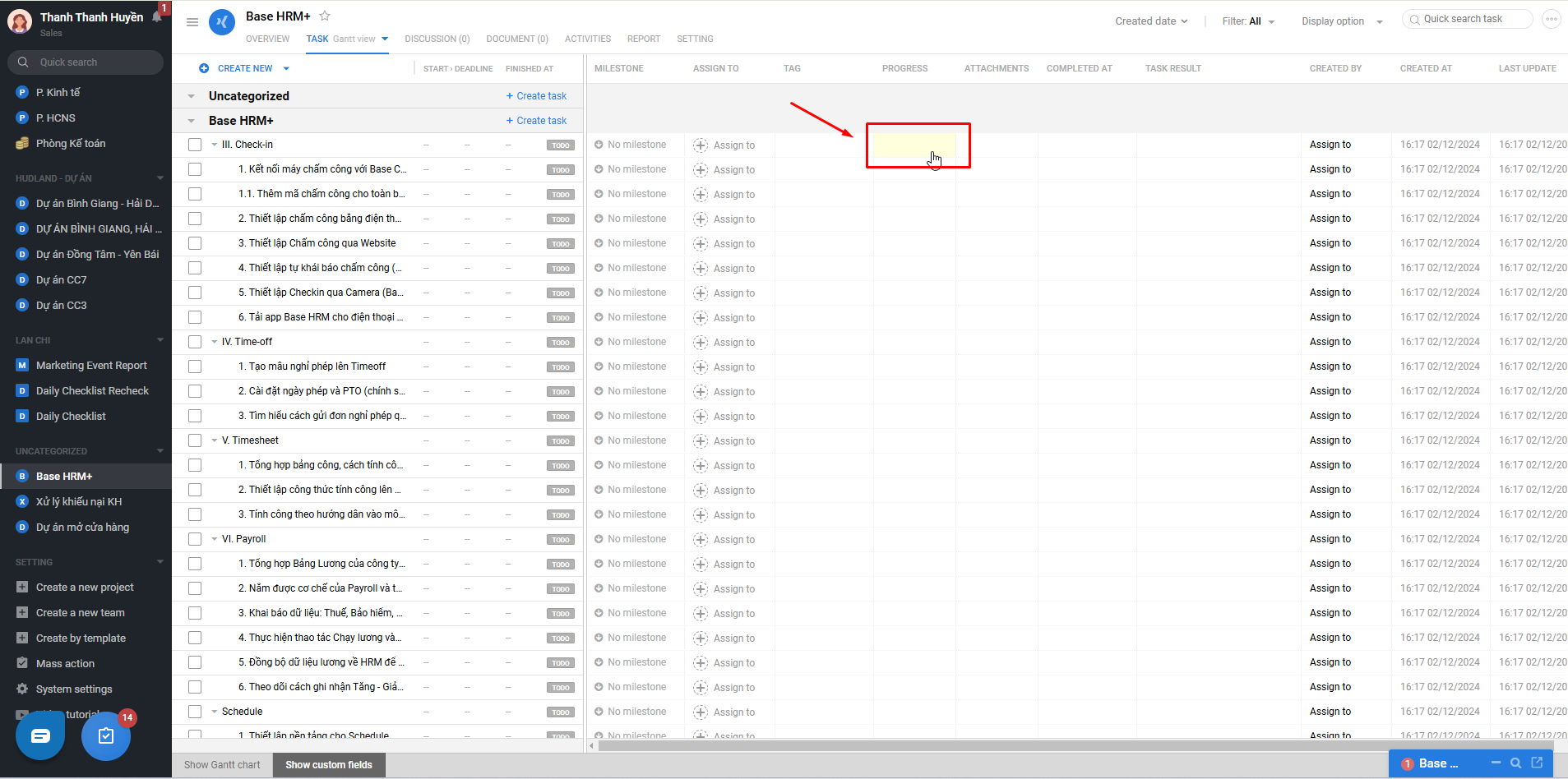Minimize the Base chat bar
Screen dimensions: 1568x779
point(1496,763)
